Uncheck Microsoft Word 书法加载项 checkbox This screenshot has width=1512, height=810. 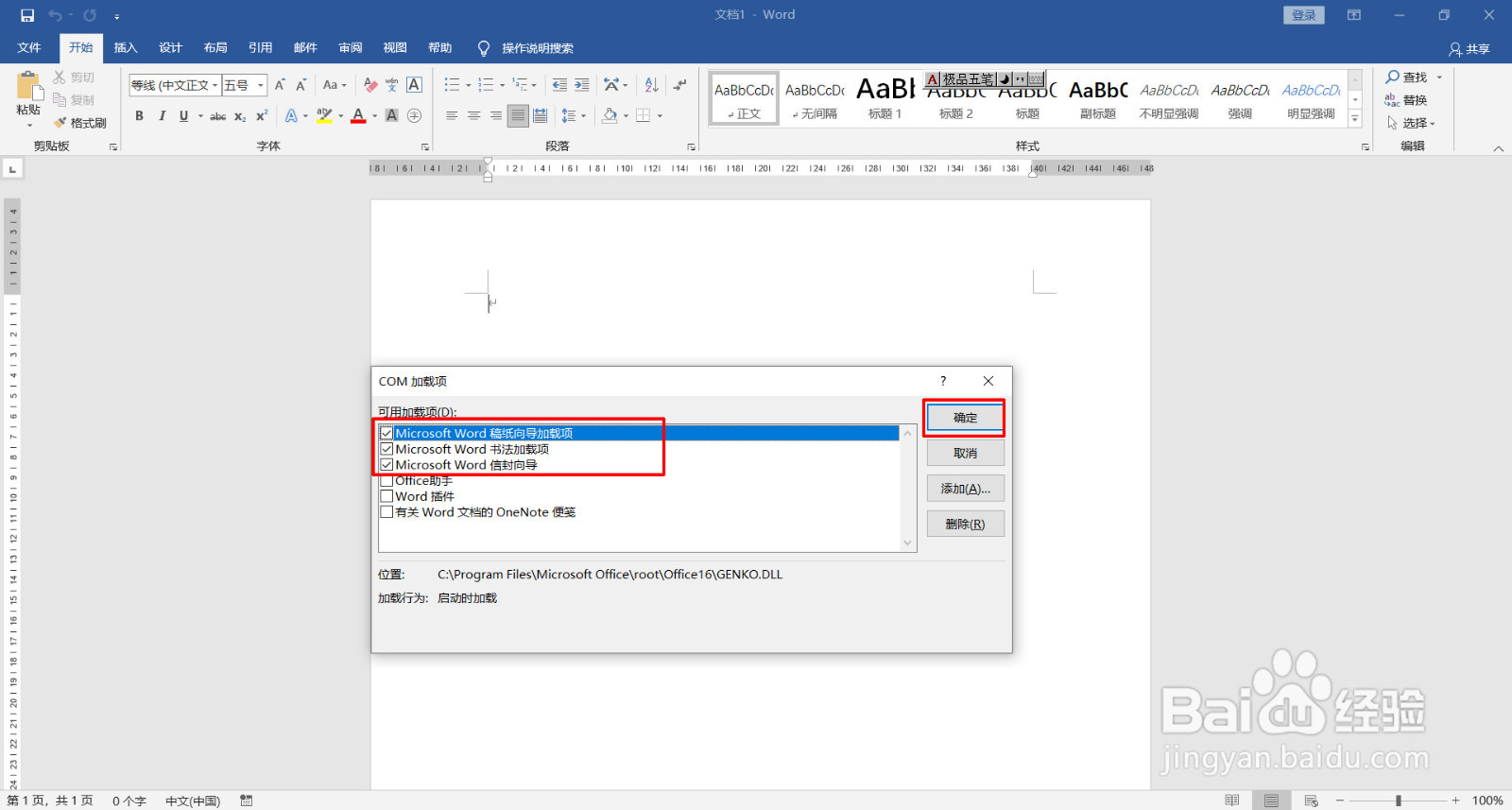coord(387,449)
